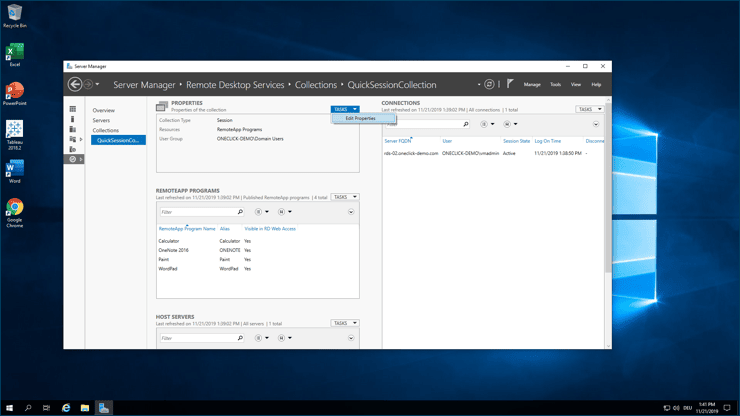This screenshot has height=416, width=740.
Task: Click the back navigation arrow in Server Manager
Action: coord(75,85)
